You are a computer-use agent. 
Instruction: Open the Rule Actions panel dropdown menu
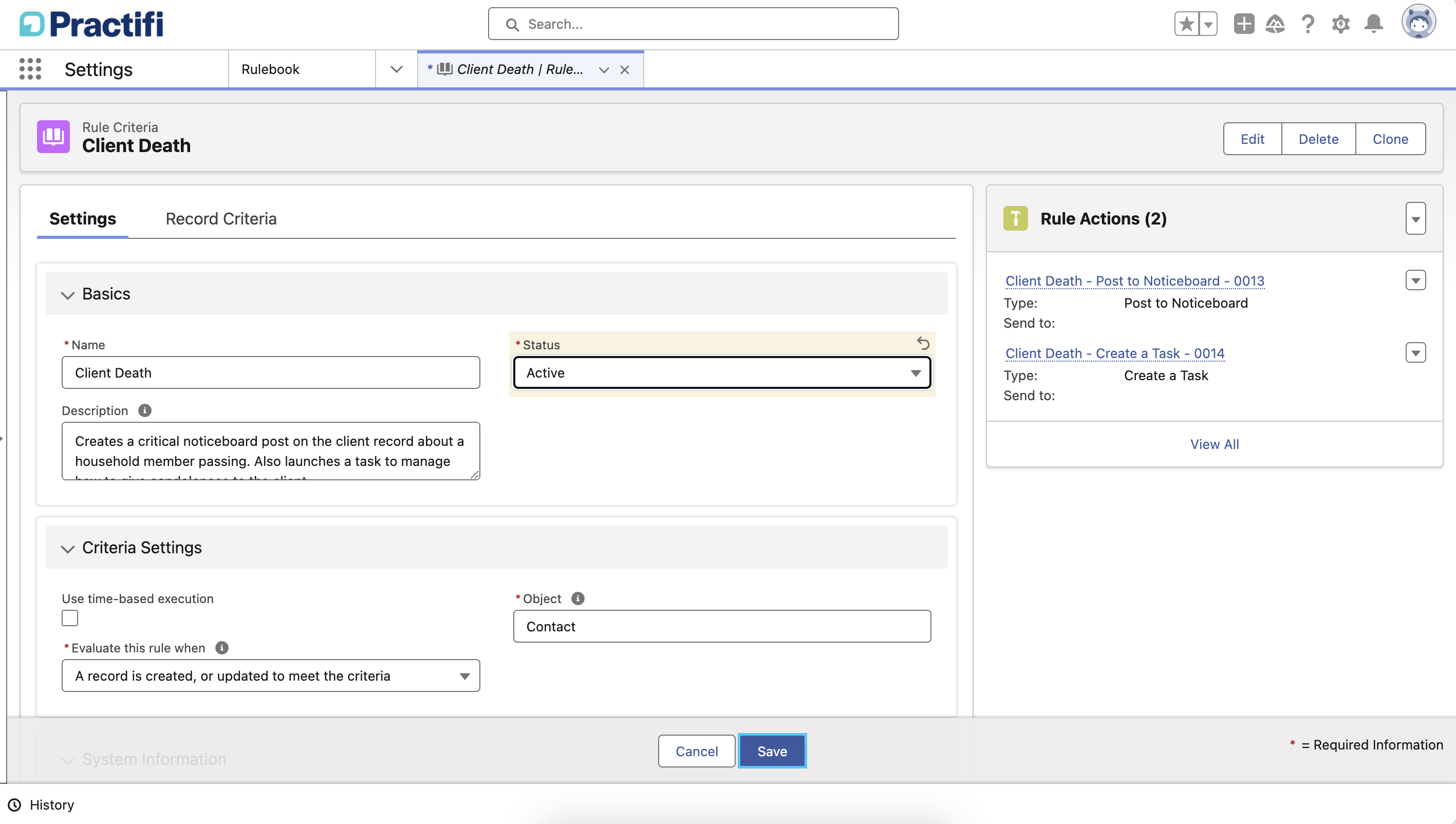tap(1415, 219)
